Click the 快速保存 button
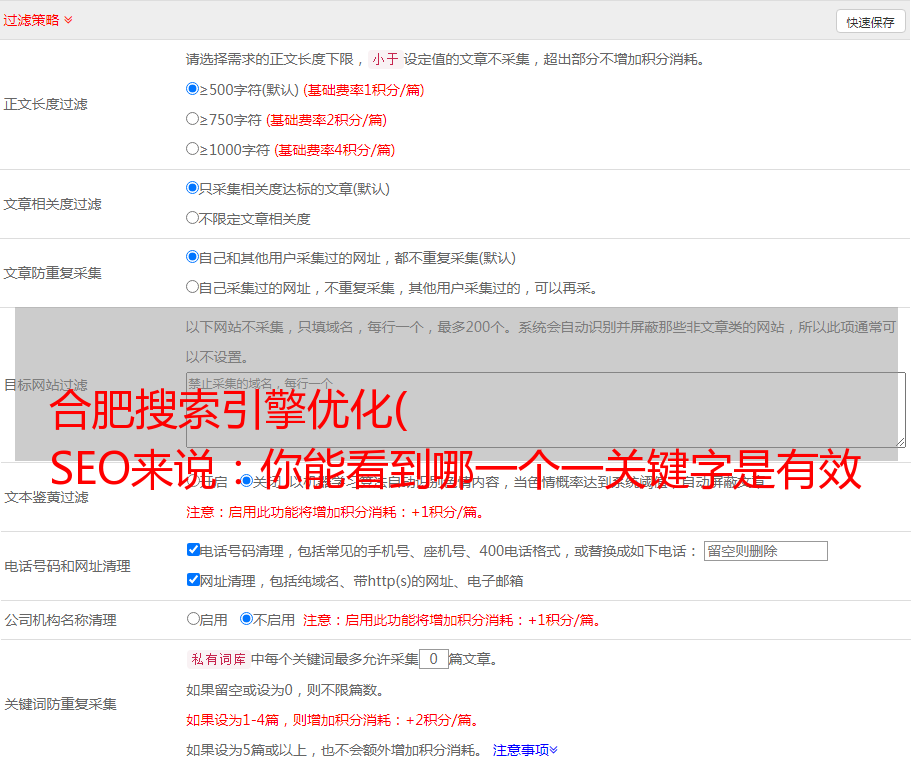This screenshot has width=912, height=768. pos(870,22)
